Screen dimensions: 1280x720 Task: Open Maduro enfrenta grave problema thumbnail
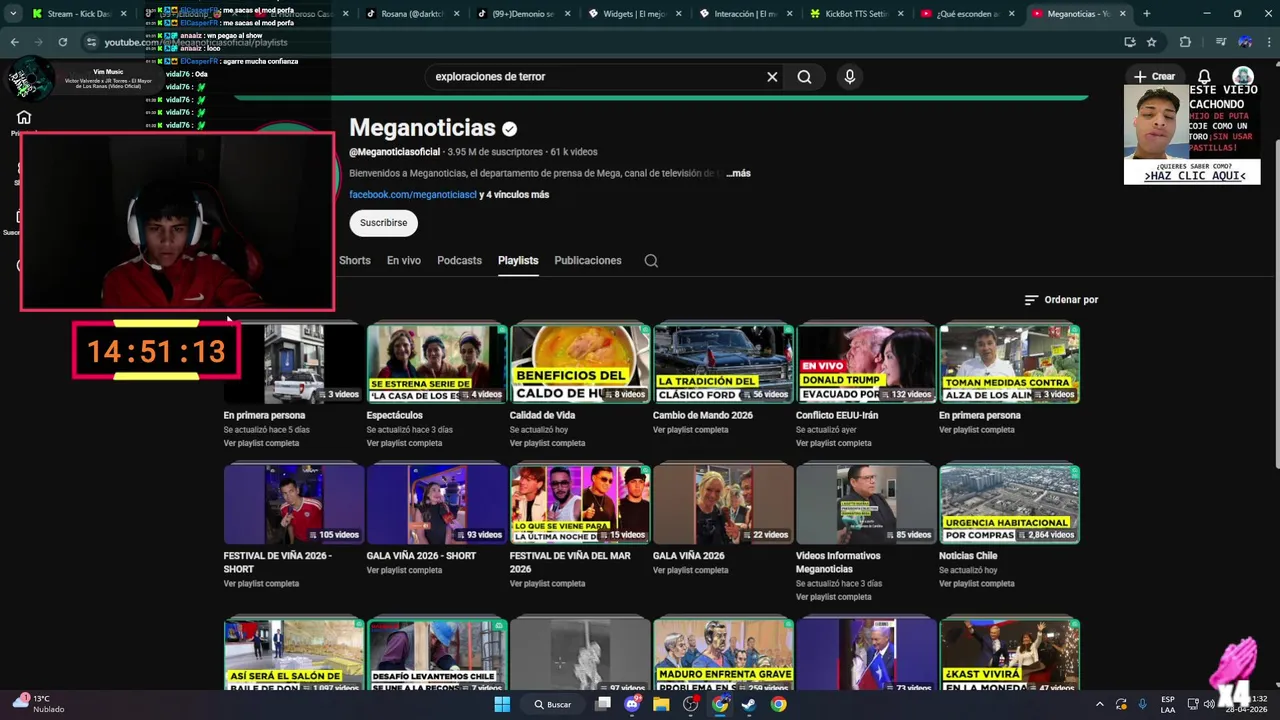(723, 656)
